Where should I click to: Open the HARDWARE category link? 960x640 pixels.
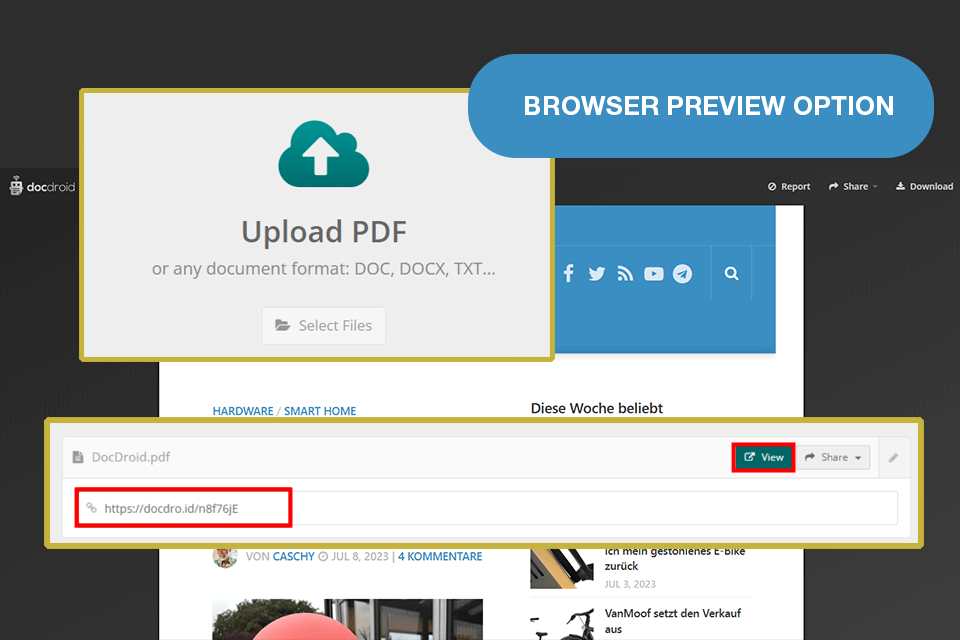point(243,411)
